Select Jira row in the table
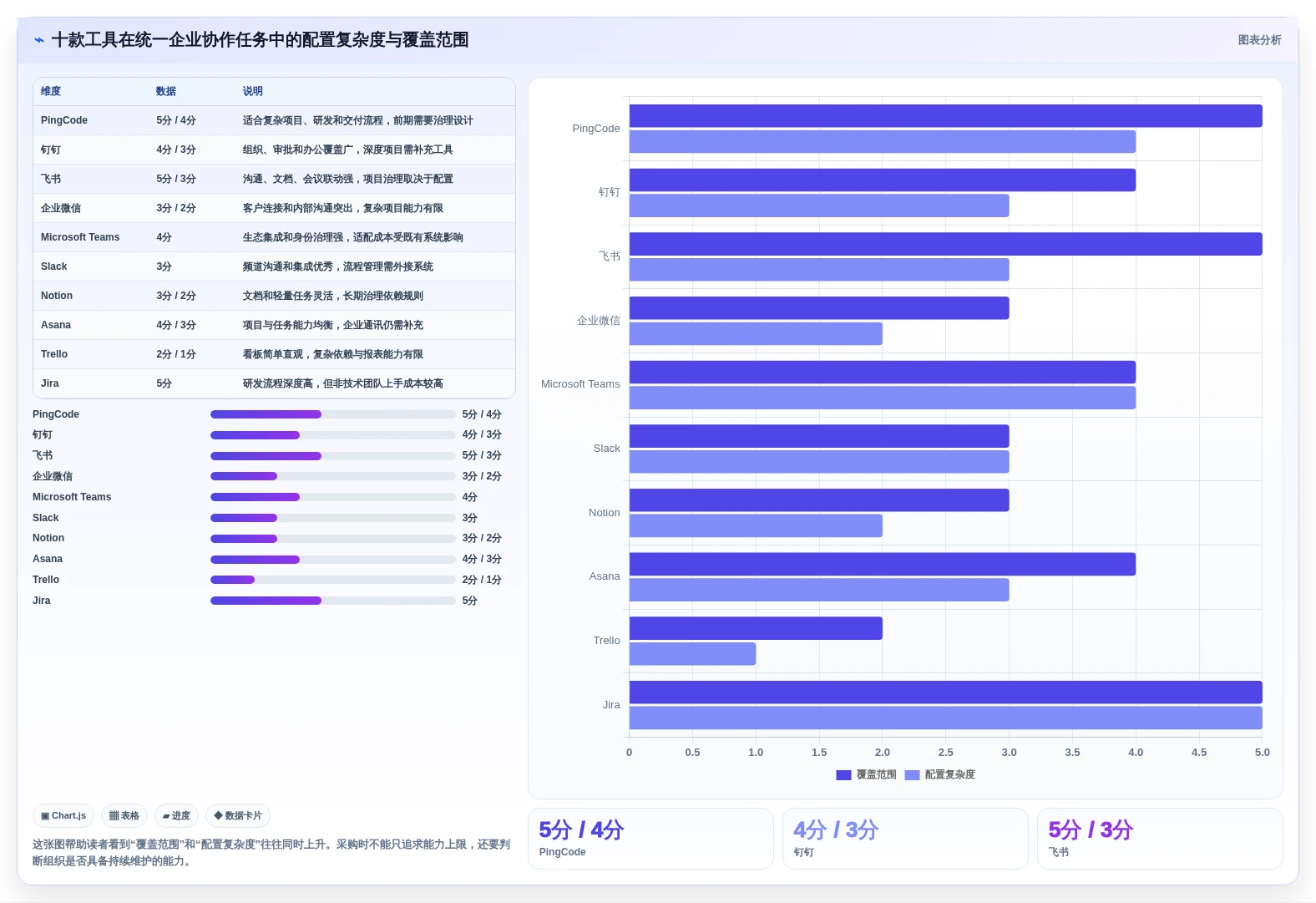 274,383
